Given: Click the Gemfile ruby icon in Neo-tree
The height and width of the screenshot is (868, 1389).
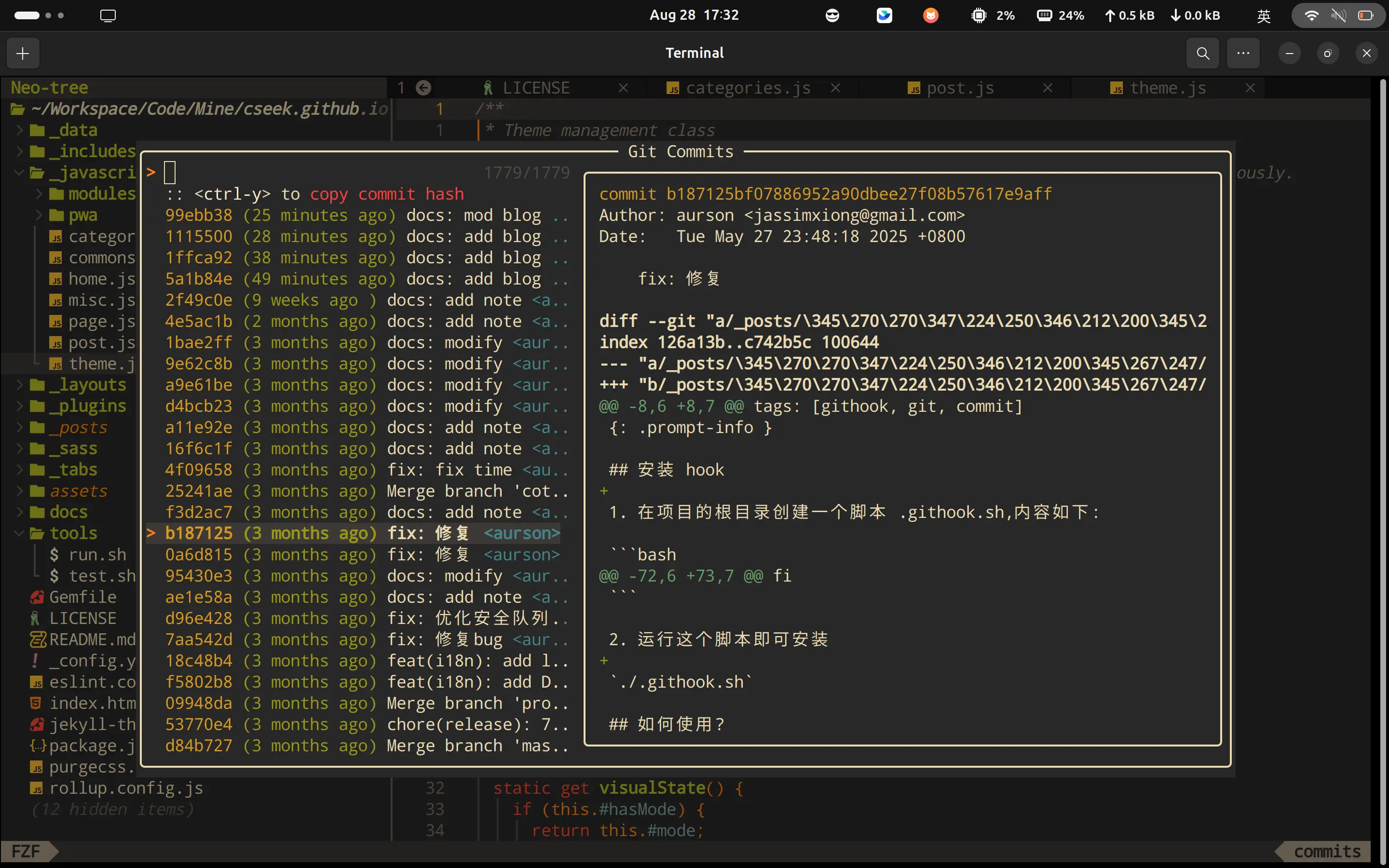Looking at the screenshot, I should pos(37,597).
